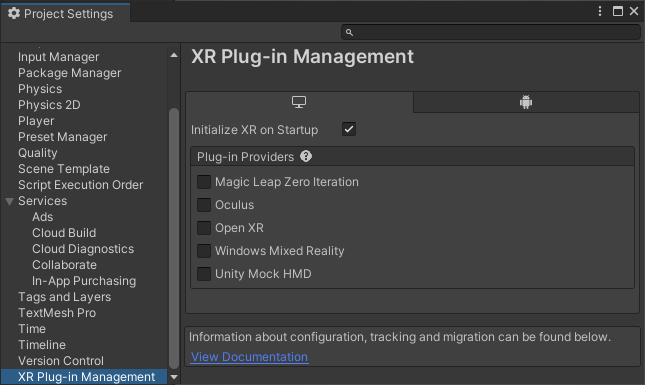Click the settings list vertical scrollbar
The height and width of the screenshot is (385, 645).
[174, 238]
